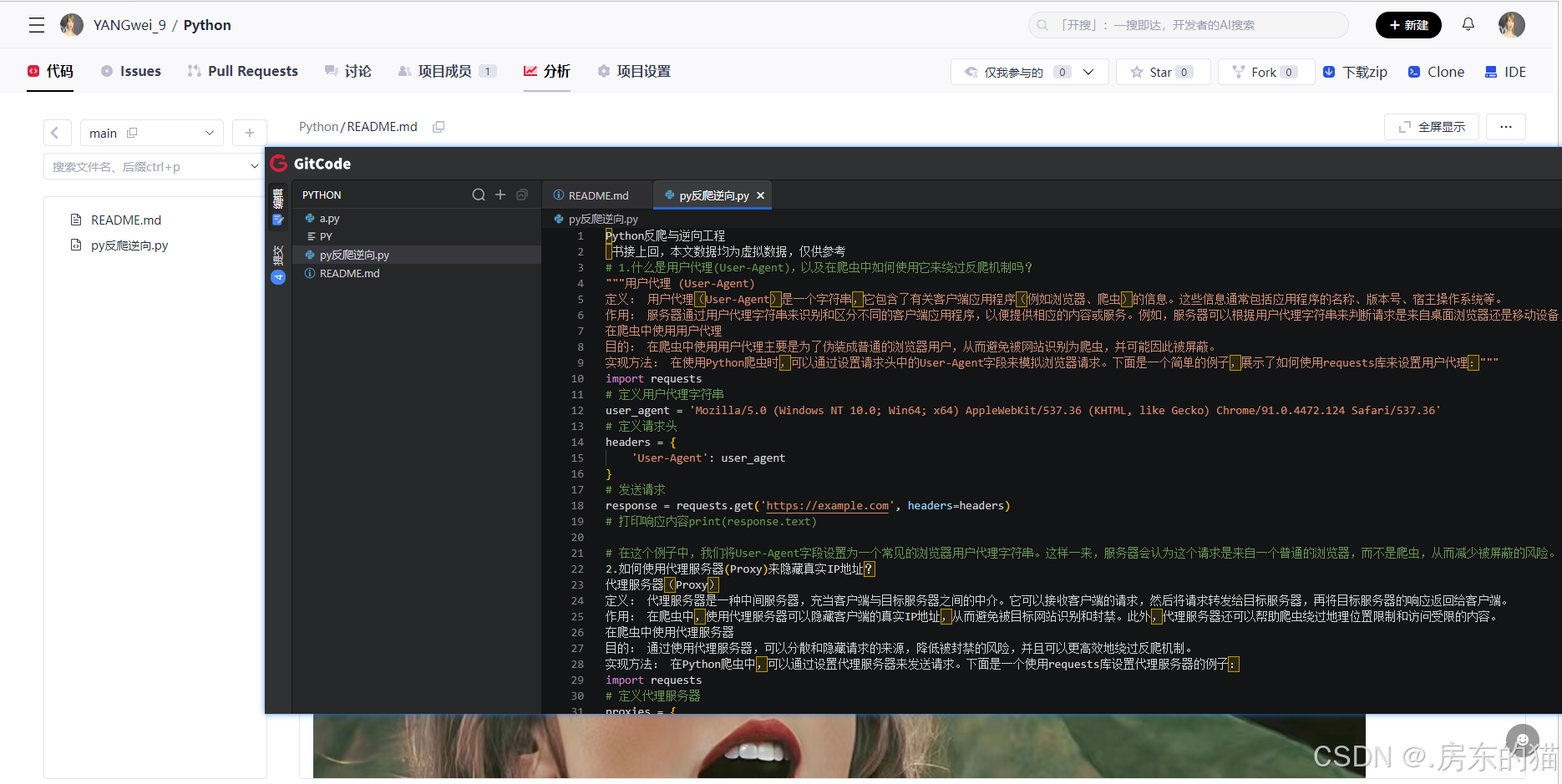Image resolution: width=1562 pixels, height=784 pixels.
Task: Click the Python repository name link
Action: click(x=207, y=25)
